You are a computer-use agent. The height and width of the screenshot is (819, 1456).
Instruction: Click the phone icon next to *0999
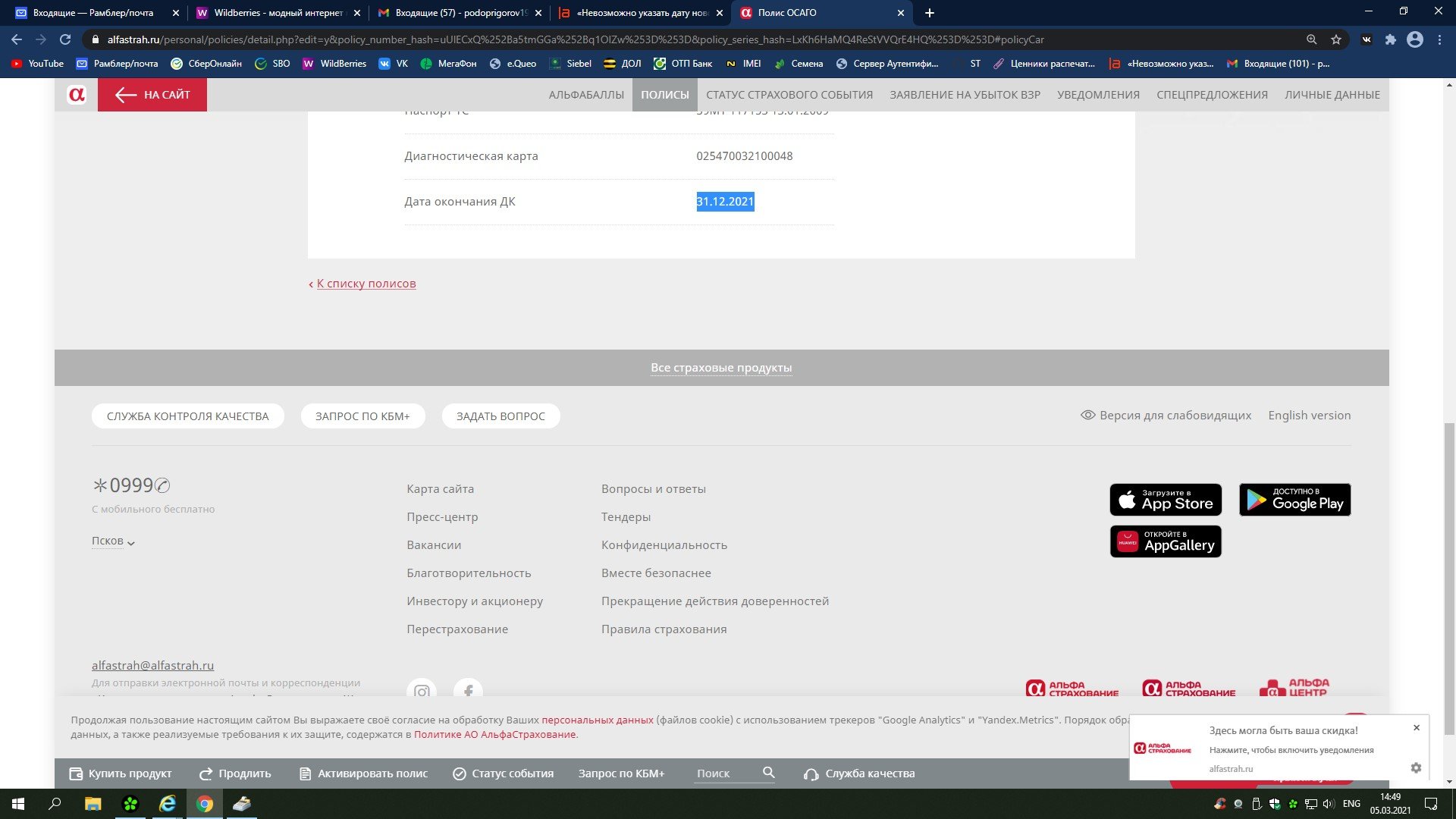162,485
